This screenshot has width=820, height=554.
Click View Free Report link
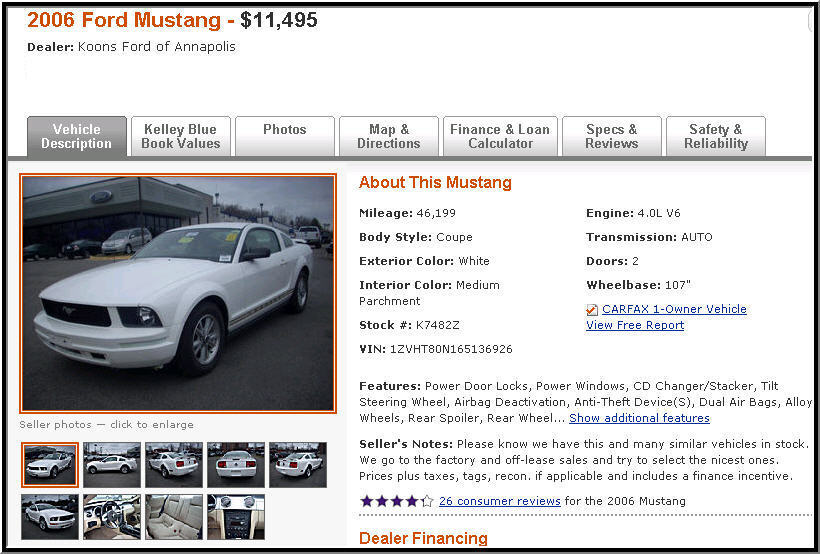(x=635, y=325)
